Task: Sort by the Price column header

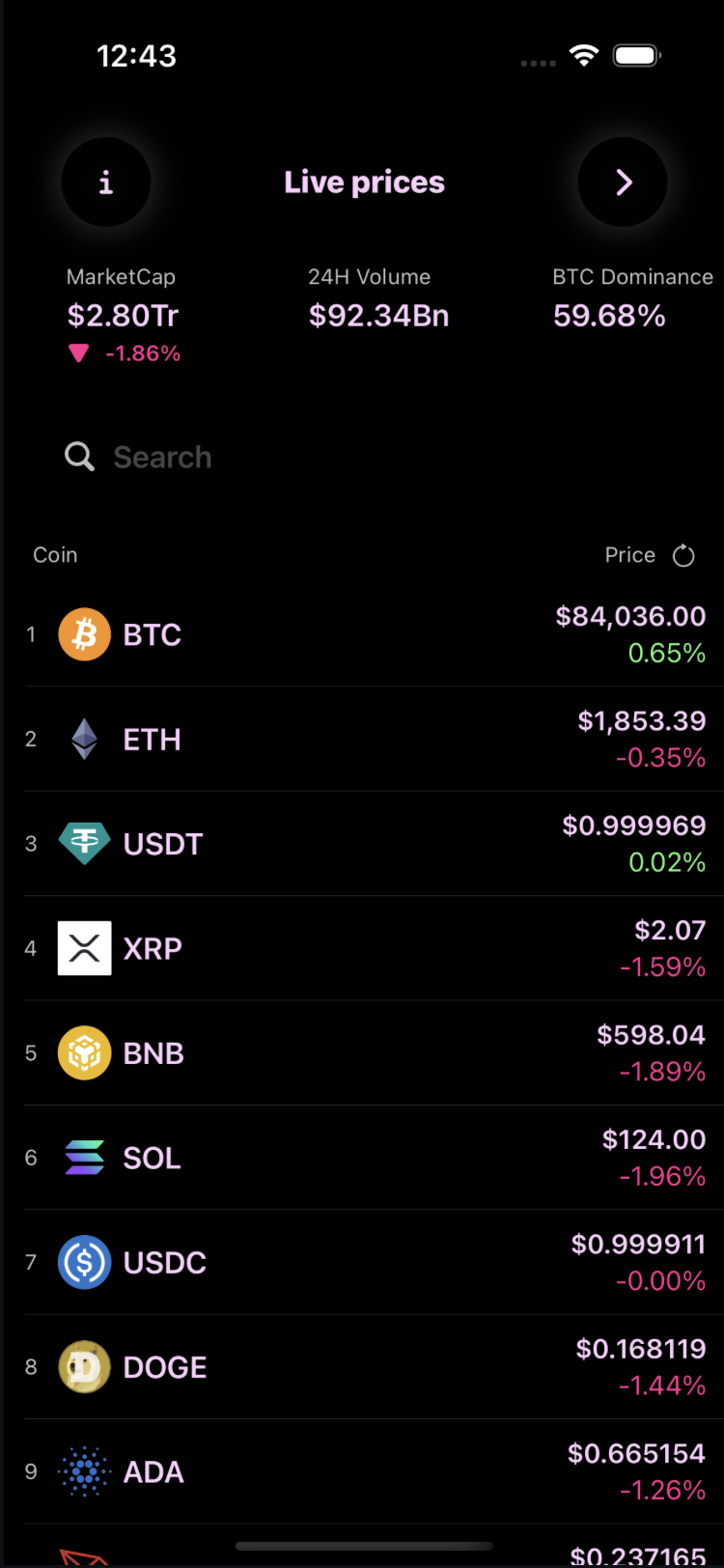Action: point(630,555)
